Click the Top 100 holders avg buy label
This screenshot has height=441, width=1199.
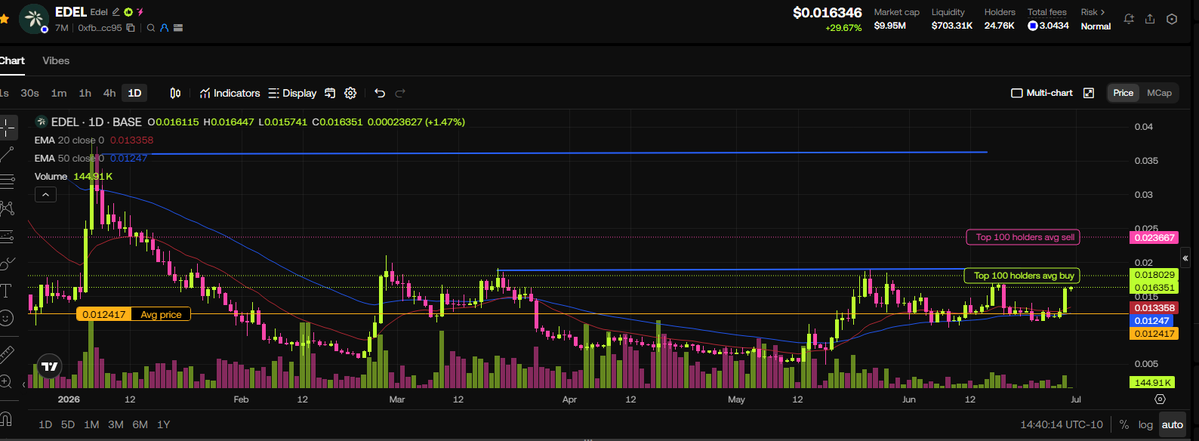(1024, 275)
